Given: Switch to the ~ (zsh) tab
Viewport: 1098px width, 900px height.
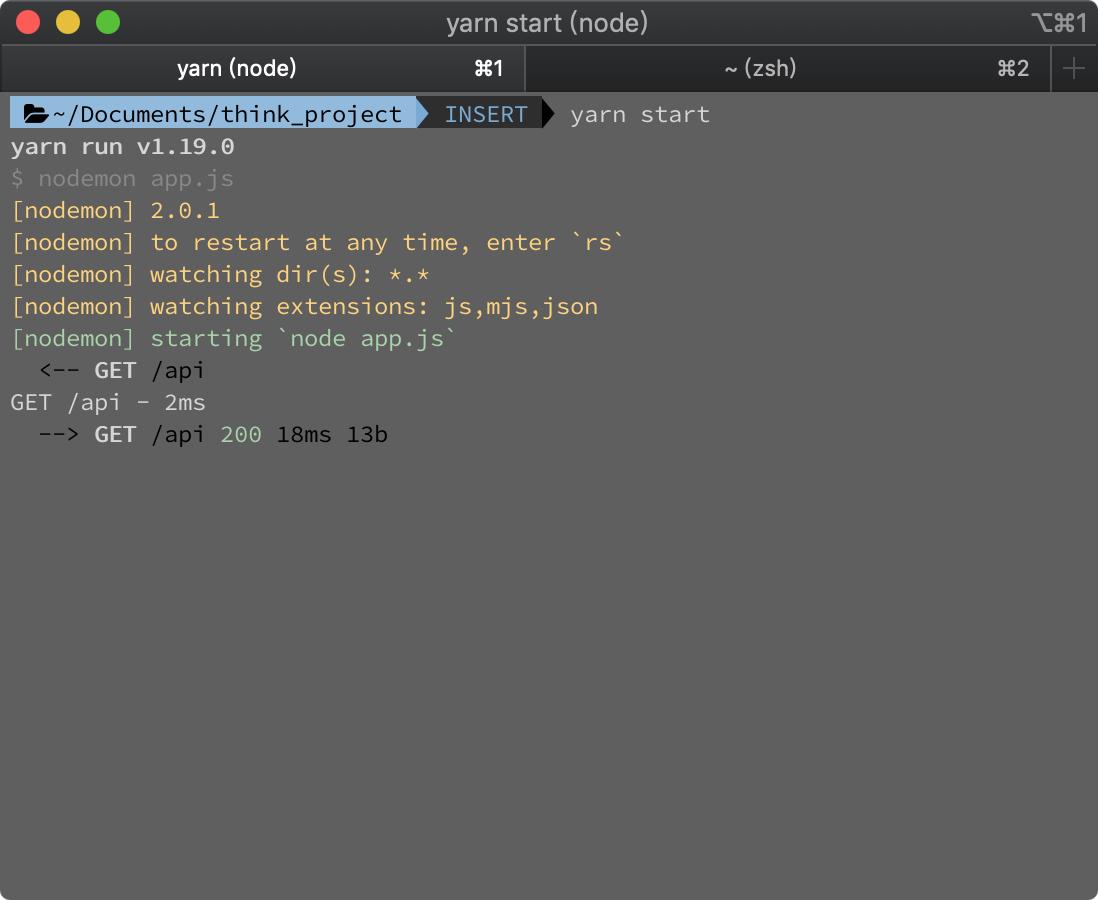Looking at the screenshot, I should pyautogui.click(x=788, y=69).
